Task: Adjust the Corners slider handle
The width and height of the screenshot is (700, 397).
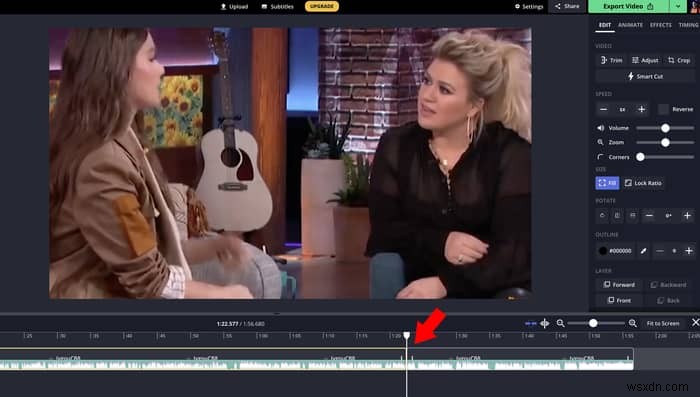Action: pyautogui.click(x=640, y=157)
